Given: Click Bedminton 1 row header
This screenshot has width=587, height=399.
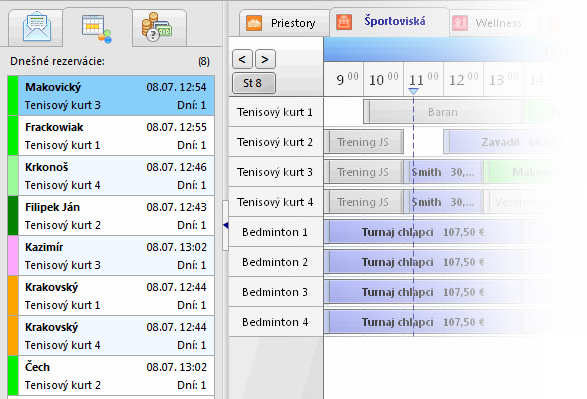Looking at the screenshot, I should tap(276, 232).
